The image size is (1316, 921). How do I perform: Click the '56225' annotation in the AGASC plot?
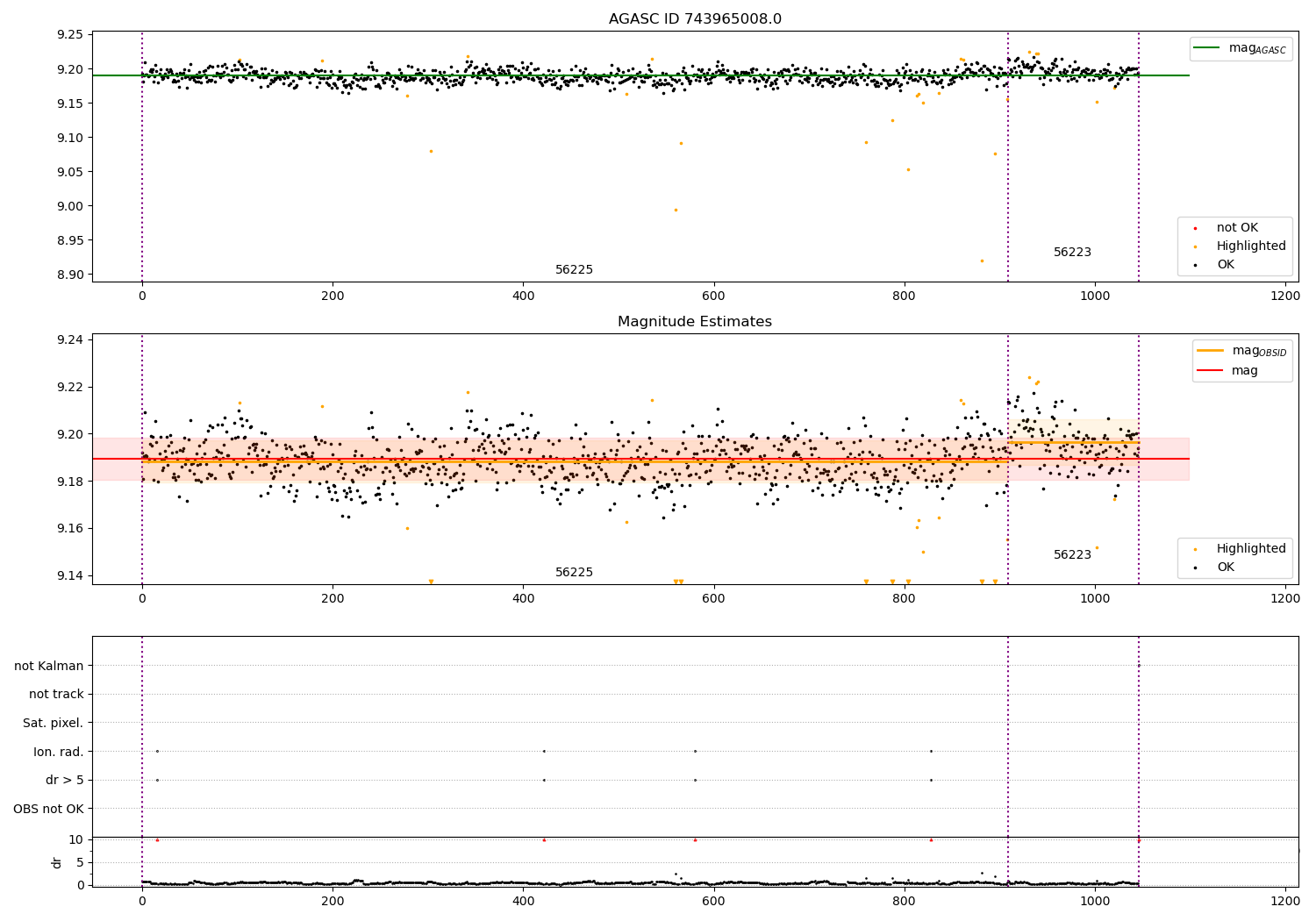pos(574,270)
